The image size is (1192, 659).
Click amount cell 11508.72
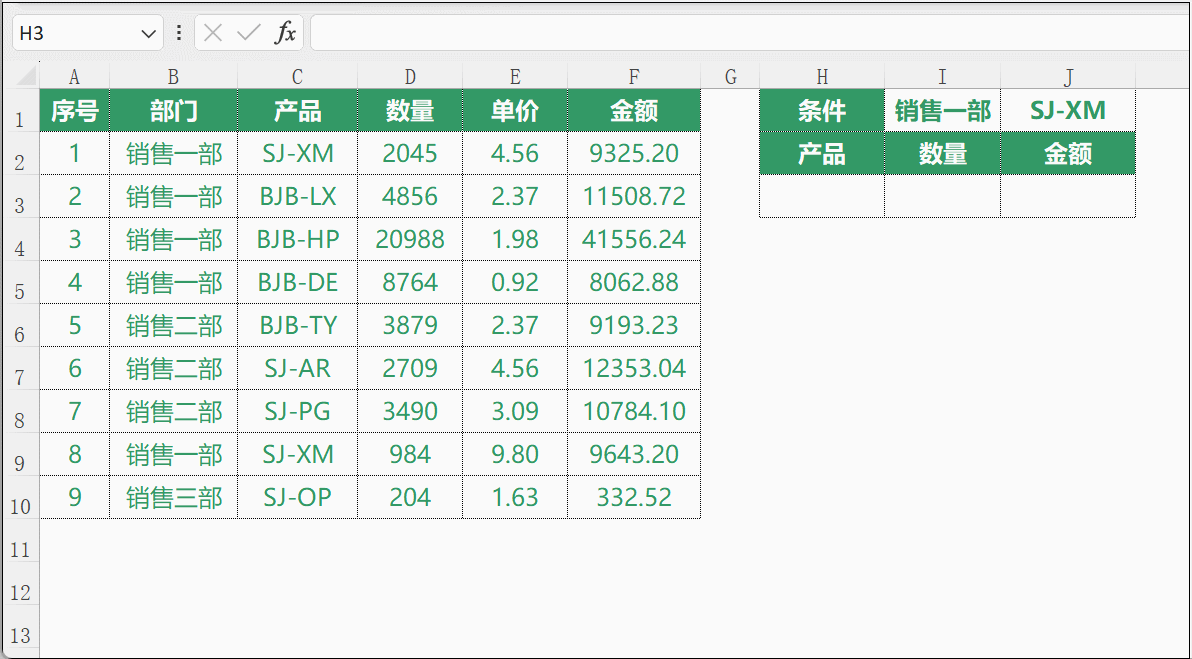[x=634, y=197]
